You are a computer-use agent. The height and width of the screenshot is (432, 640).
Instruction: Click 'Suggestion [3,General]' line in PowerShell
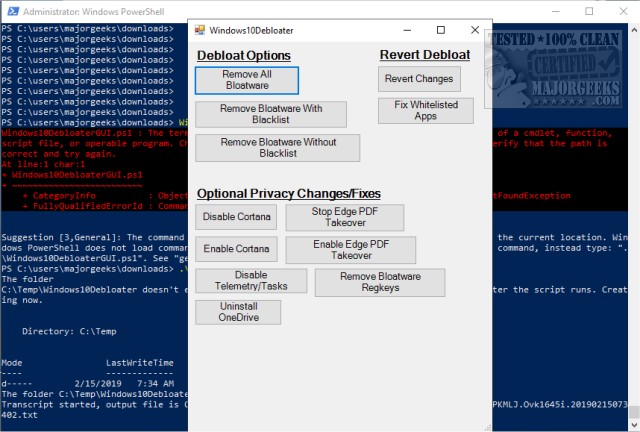pos(95,237)
